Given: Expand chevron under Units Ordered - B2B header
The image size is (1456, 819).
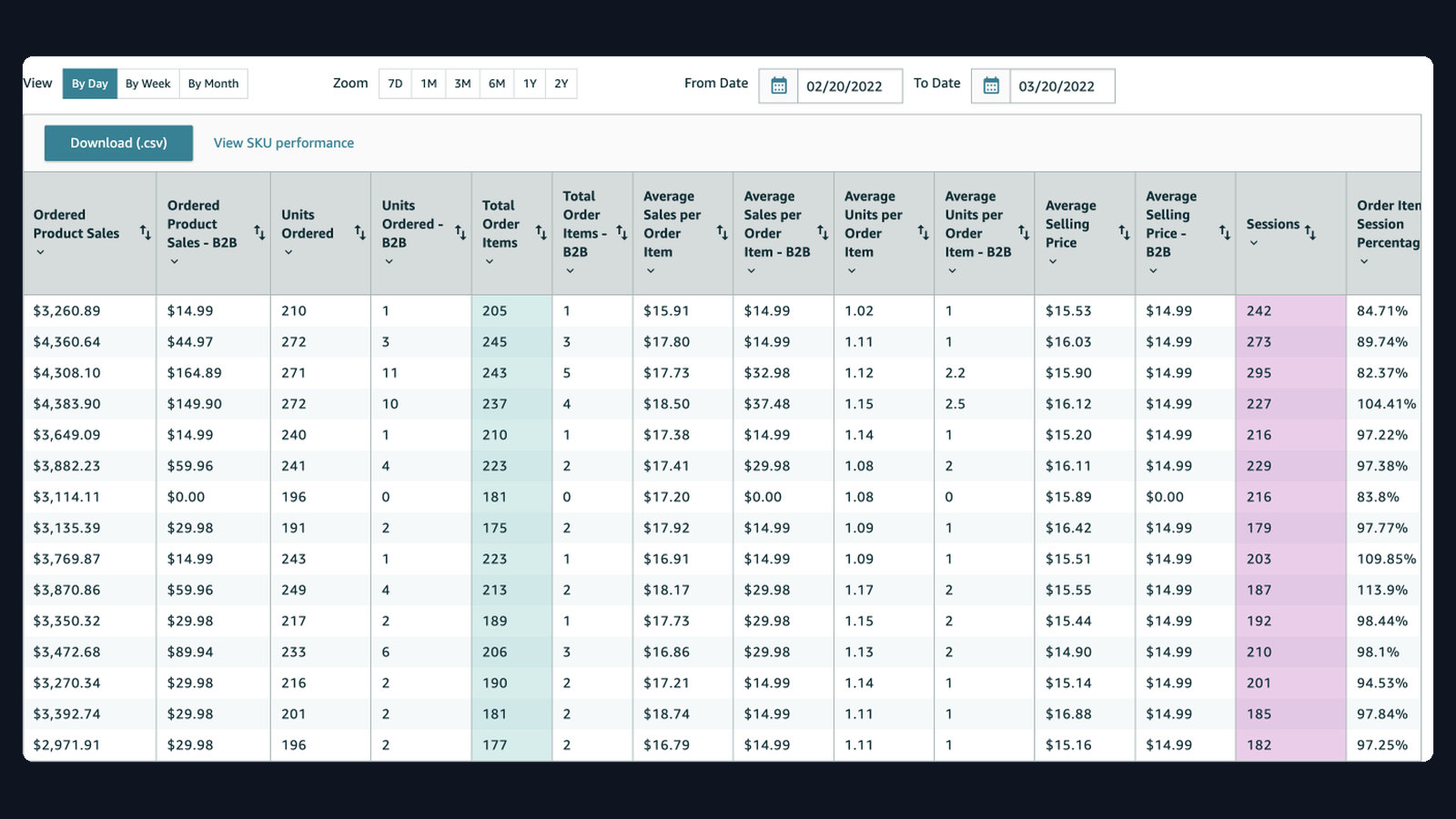Looking at the screenshot, I should (389, 261).
